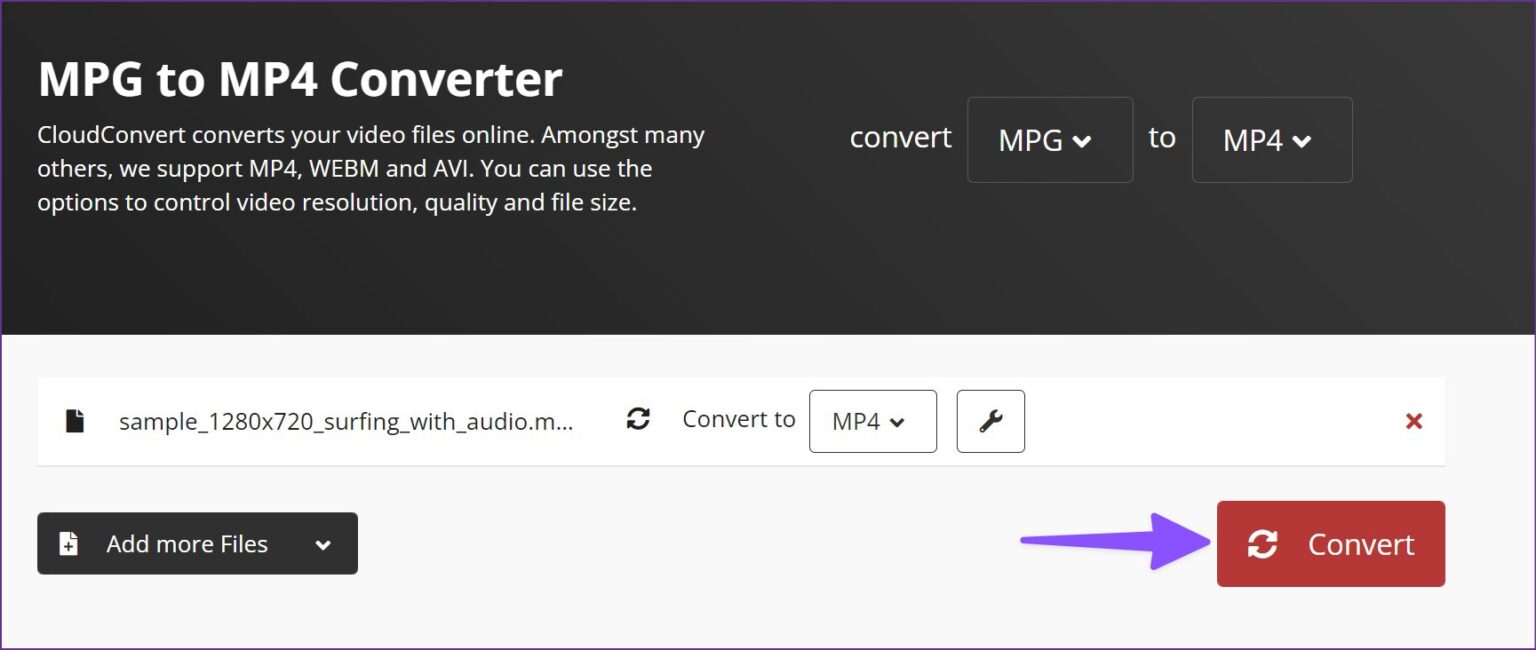Image resolution: width=1536 pixels, height=650 pixels.
Task: Open the MP4 output format dropdown
Action: [1272, 140]
